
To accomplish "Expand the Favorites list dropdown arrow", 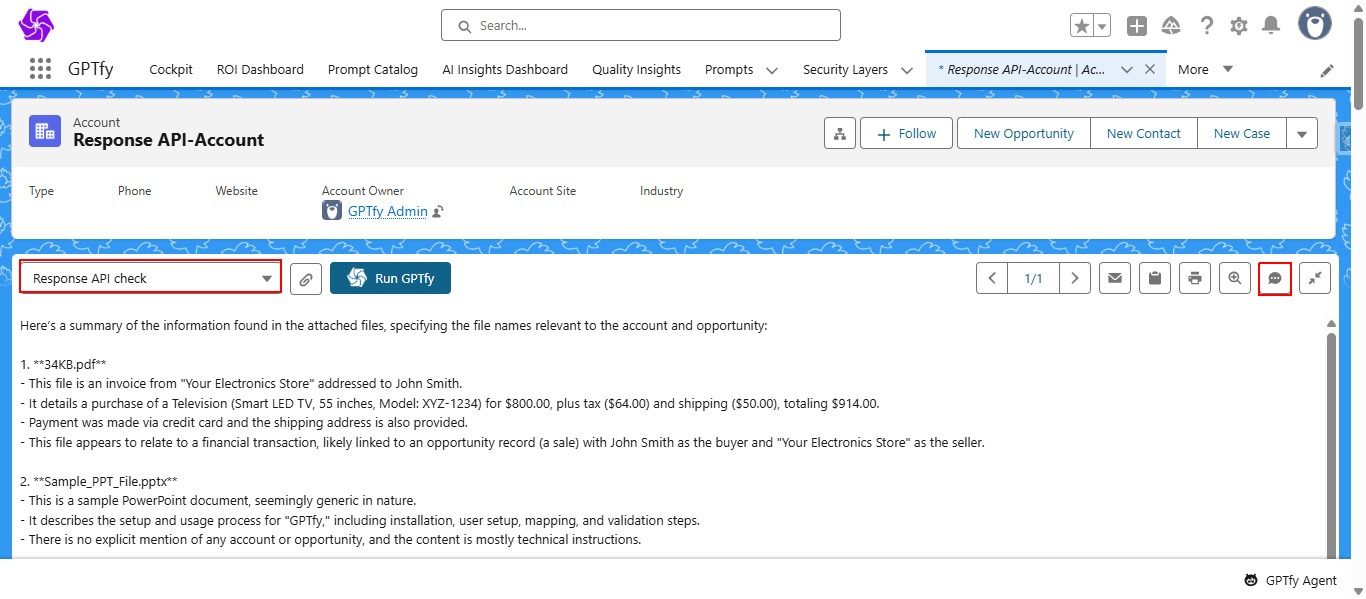I will (x=1102, y=26).
